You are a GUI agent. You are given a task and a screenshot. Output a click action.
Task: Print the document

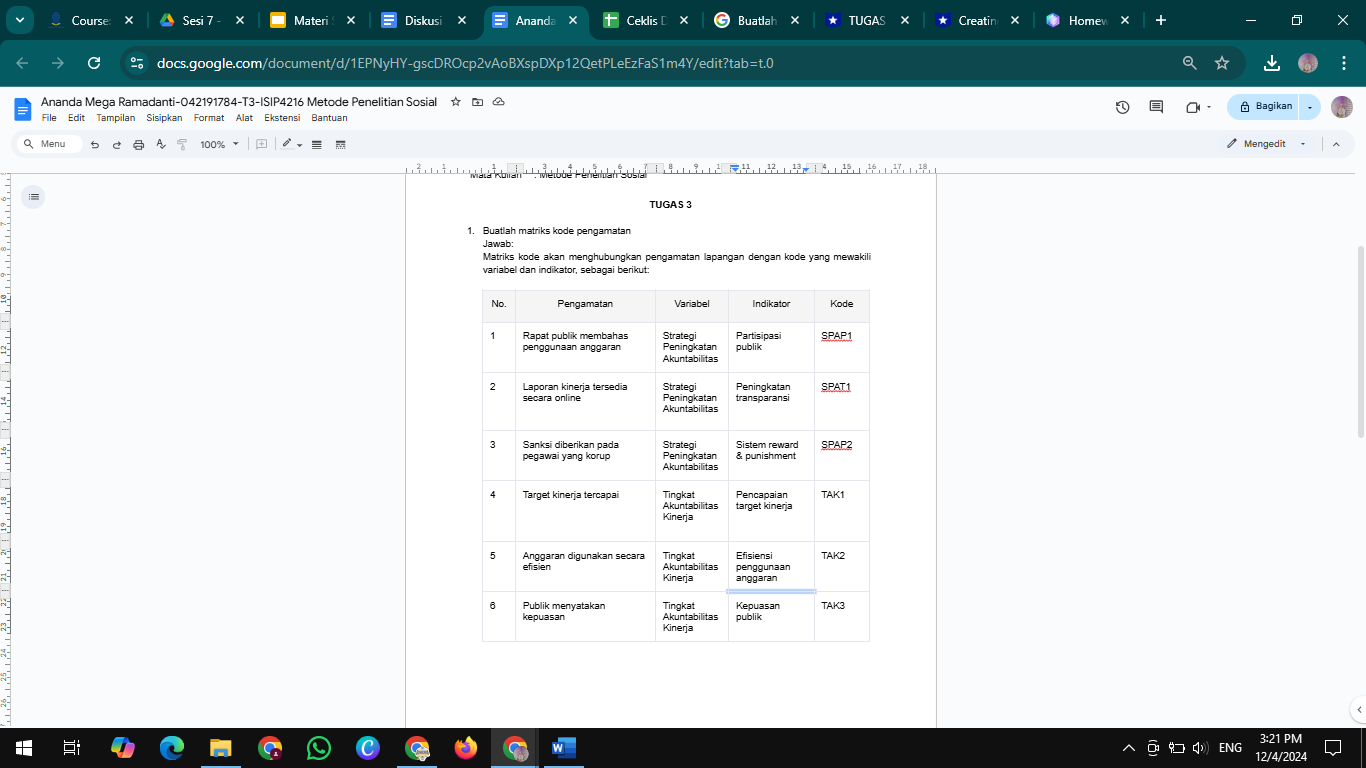point(138,144)
